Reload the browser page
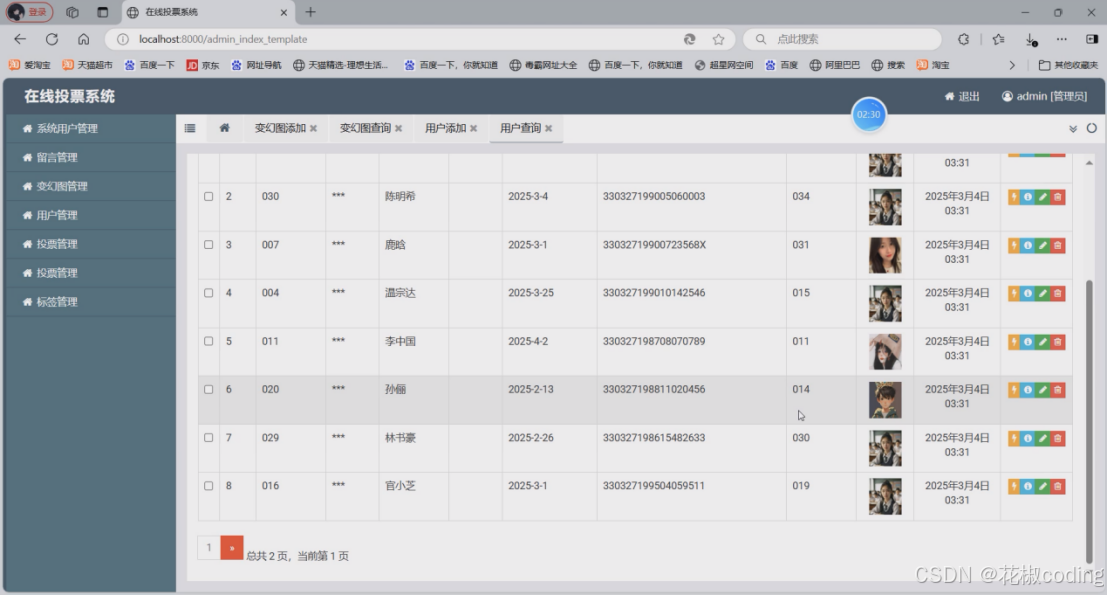1108x595 pixels. point(52,39)
